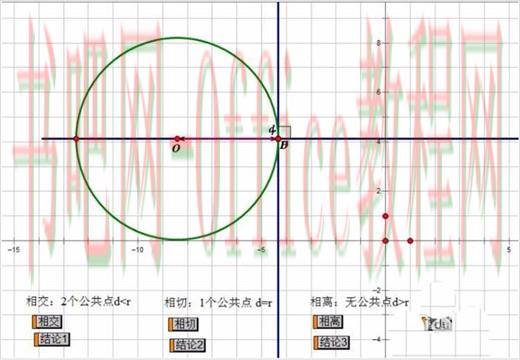Select the red point above the origin
Screen dimensions: 520x360
click(386, 216)
